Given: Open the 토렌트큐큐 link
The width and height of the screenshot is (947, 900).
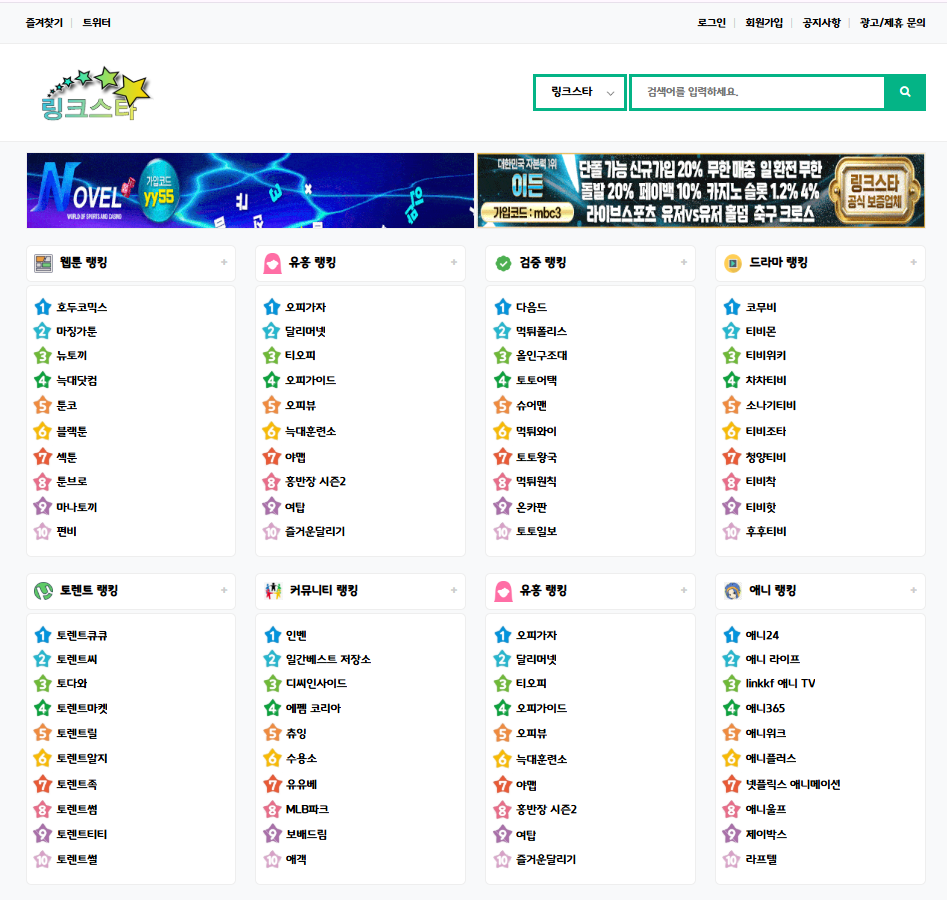Looking at the screenshot, I should (82, 635).
